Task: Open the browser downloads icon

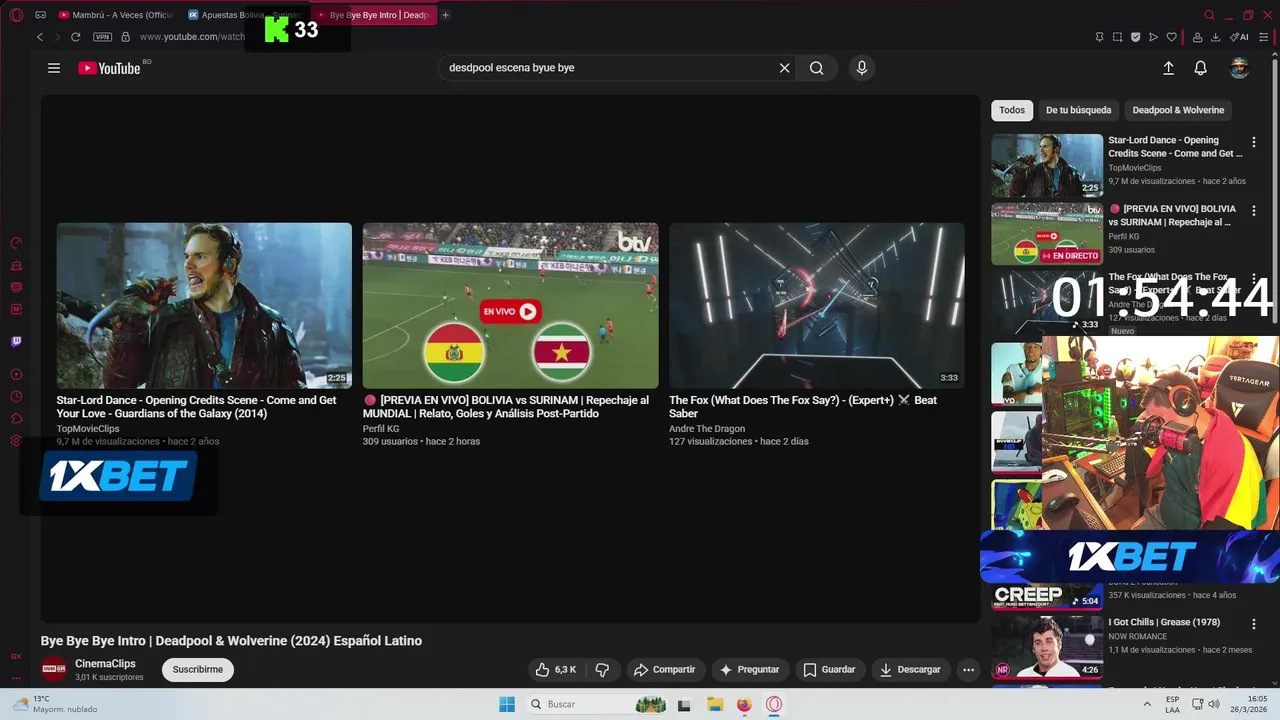Action: [1215, 37]
